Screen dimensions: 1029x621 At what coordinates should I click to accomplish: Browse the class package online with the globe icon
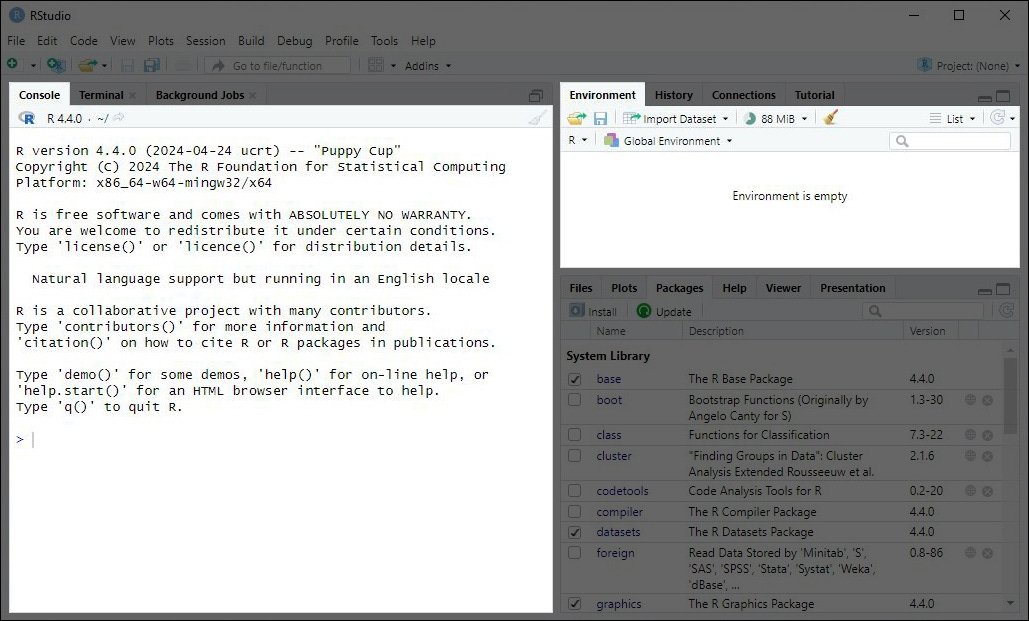(971, 435)
